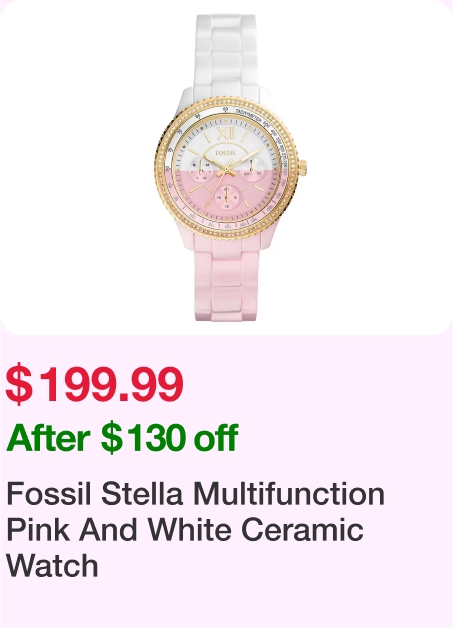Select the XII marker on the watch face
Screen dimensions: 453x628
pyautogui.click(x=226, y=134)
